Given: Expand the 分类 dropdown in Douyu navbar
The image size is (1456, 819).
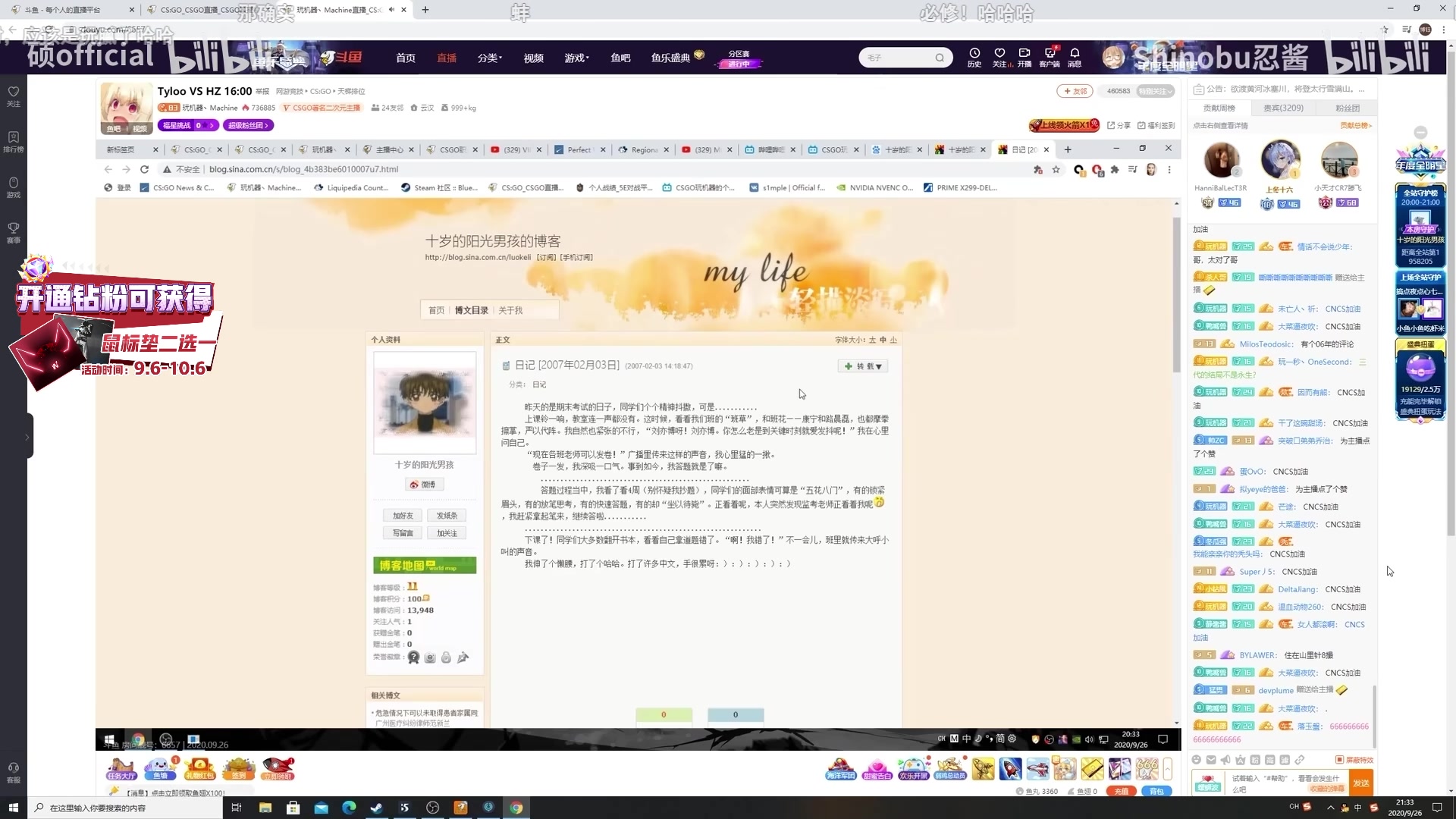Looking at the screenshot, I should point(489,58).
